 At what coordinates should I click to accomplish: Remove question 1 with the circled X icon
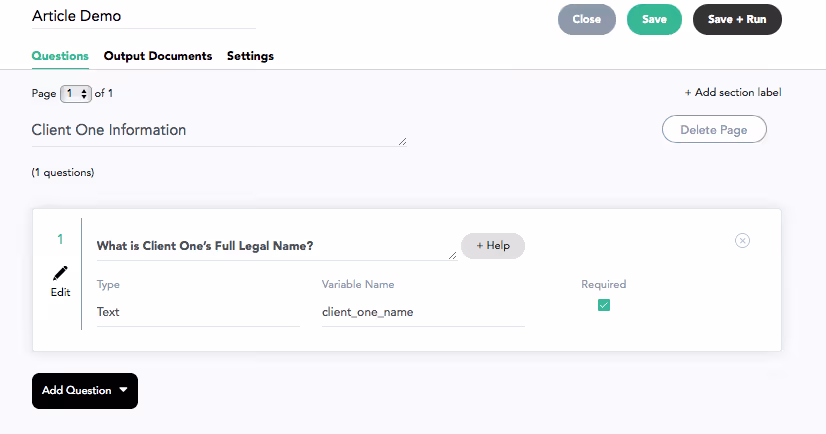point(742,241)
